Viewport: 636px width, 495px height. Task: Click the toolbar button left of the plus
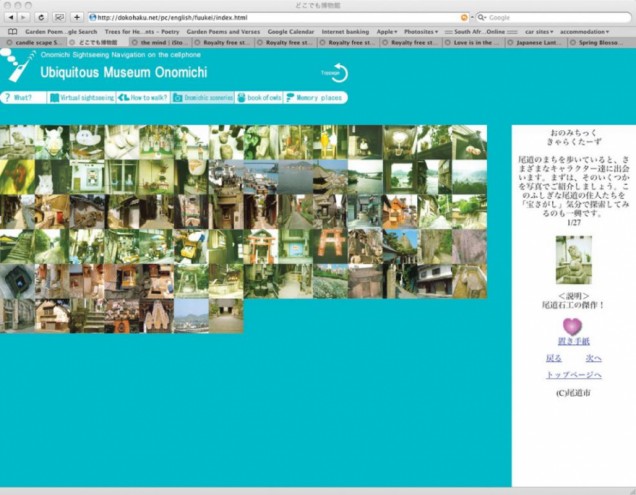click(59, 17)
